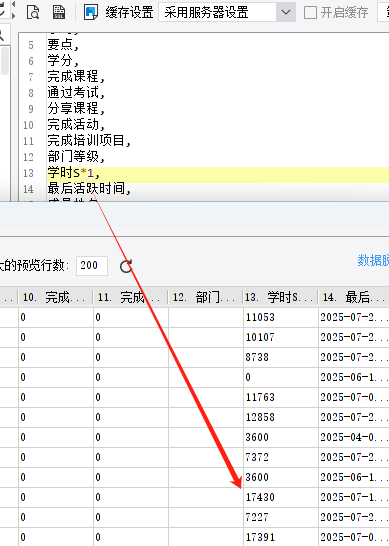Click cell value 7372

[x=257, y=457]
